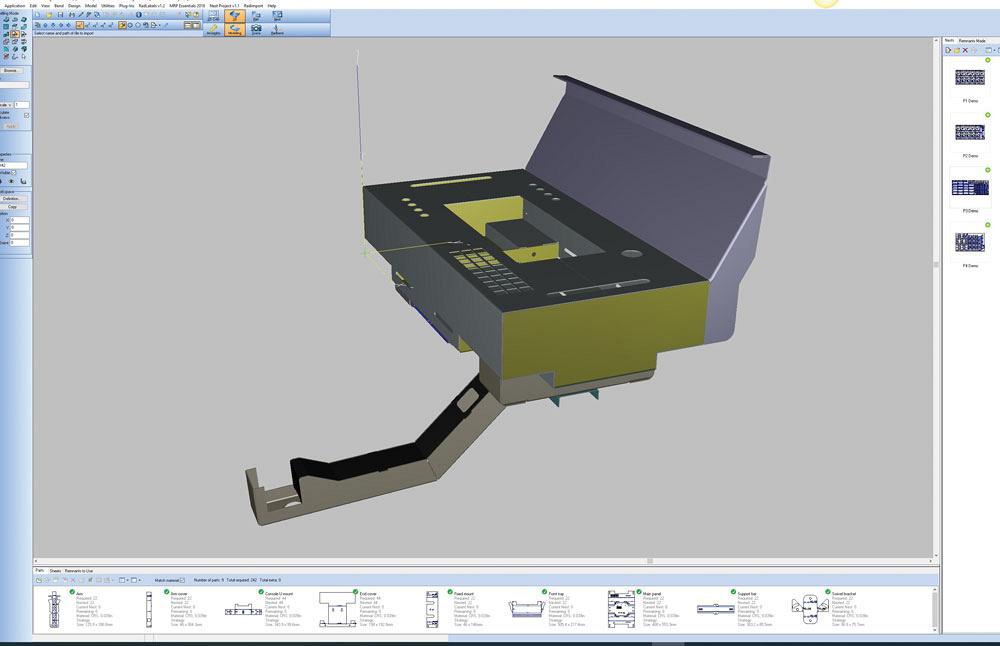
Task: Click the Browse button in the left panel
Action: pyautogui.click(x=12, y=70)
